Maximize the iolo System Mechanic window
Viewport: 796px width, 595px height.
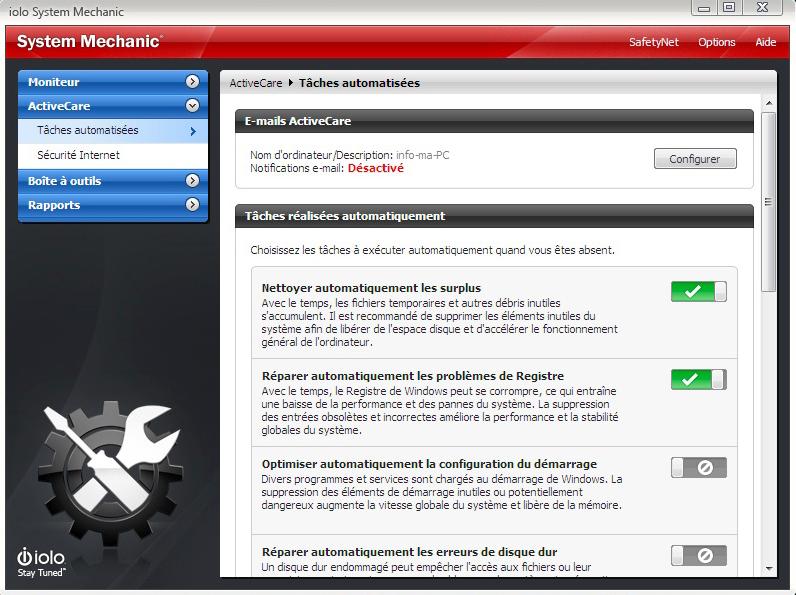click(x=729, y=8)
